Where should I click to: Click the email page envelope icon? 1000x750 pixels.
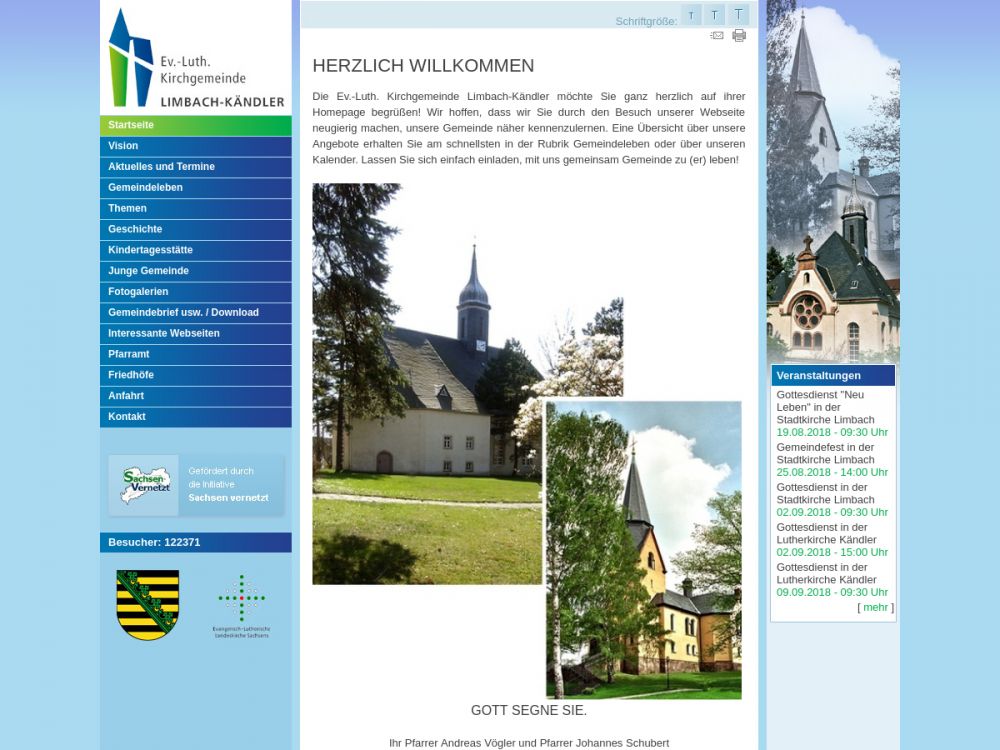717,36
